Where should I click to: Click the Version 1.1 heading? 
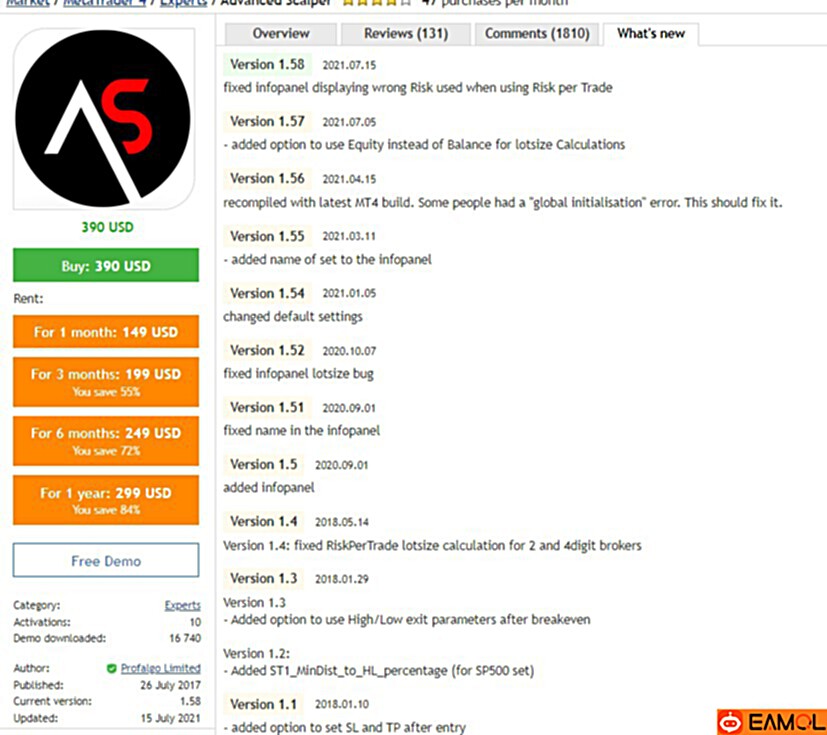(x=264, y=704)
